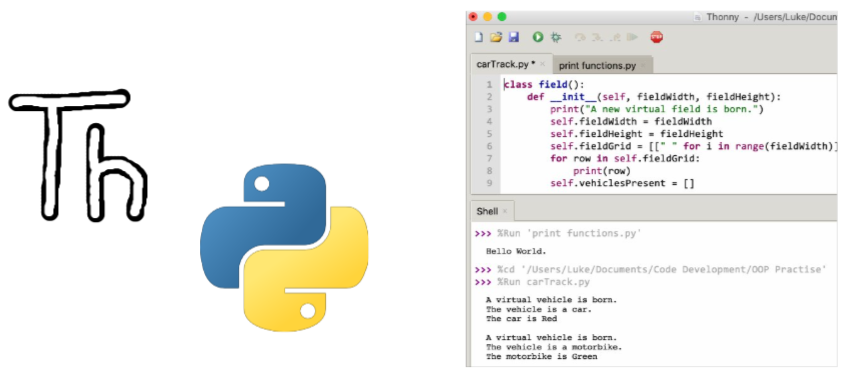854x380 pixels.
Task: Click the '%Run carTrack.py' shell command
Action: (x=543, y=282)
